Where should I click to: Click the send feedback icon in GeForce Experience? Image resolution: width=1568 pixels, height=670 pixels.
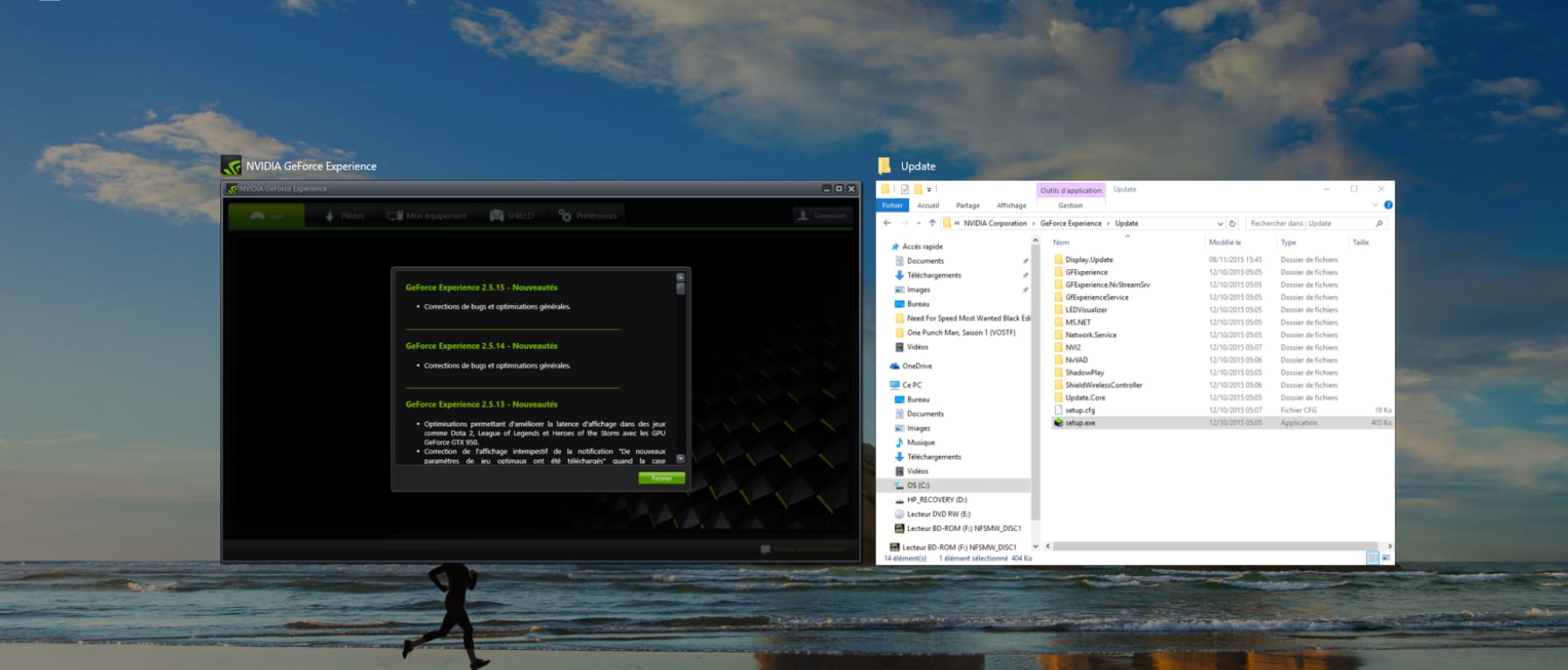tap(766, 549)
